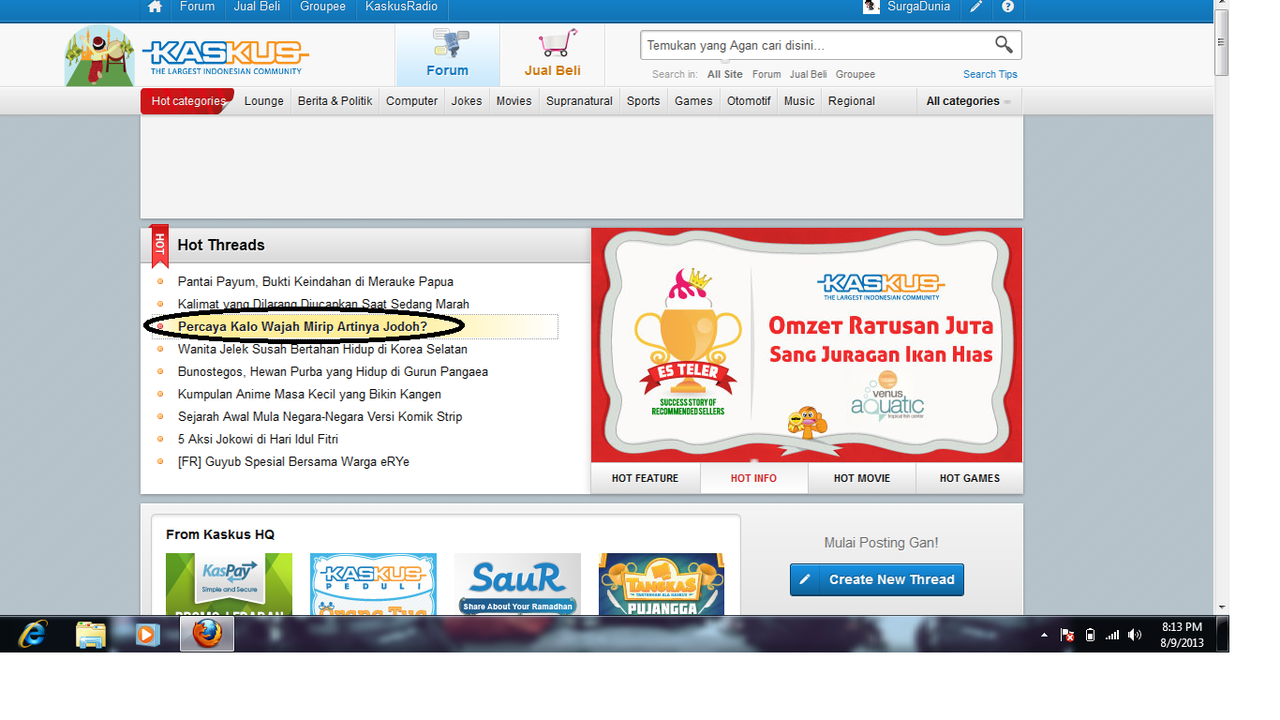Click Groupee link in top bar

323,7
